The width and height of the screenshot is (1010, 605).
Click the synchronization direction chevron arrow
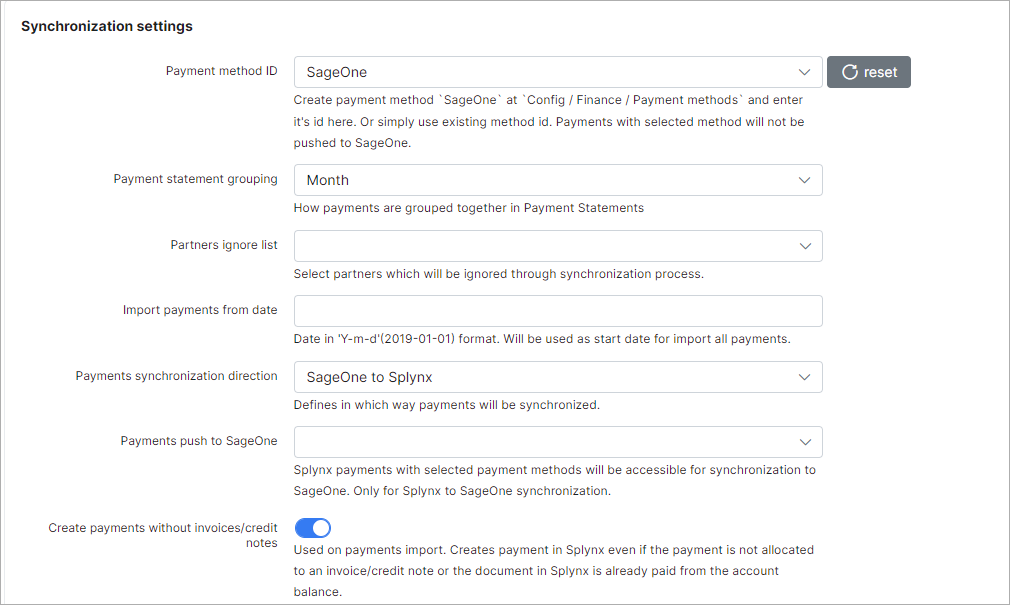[x=804, y=377]
